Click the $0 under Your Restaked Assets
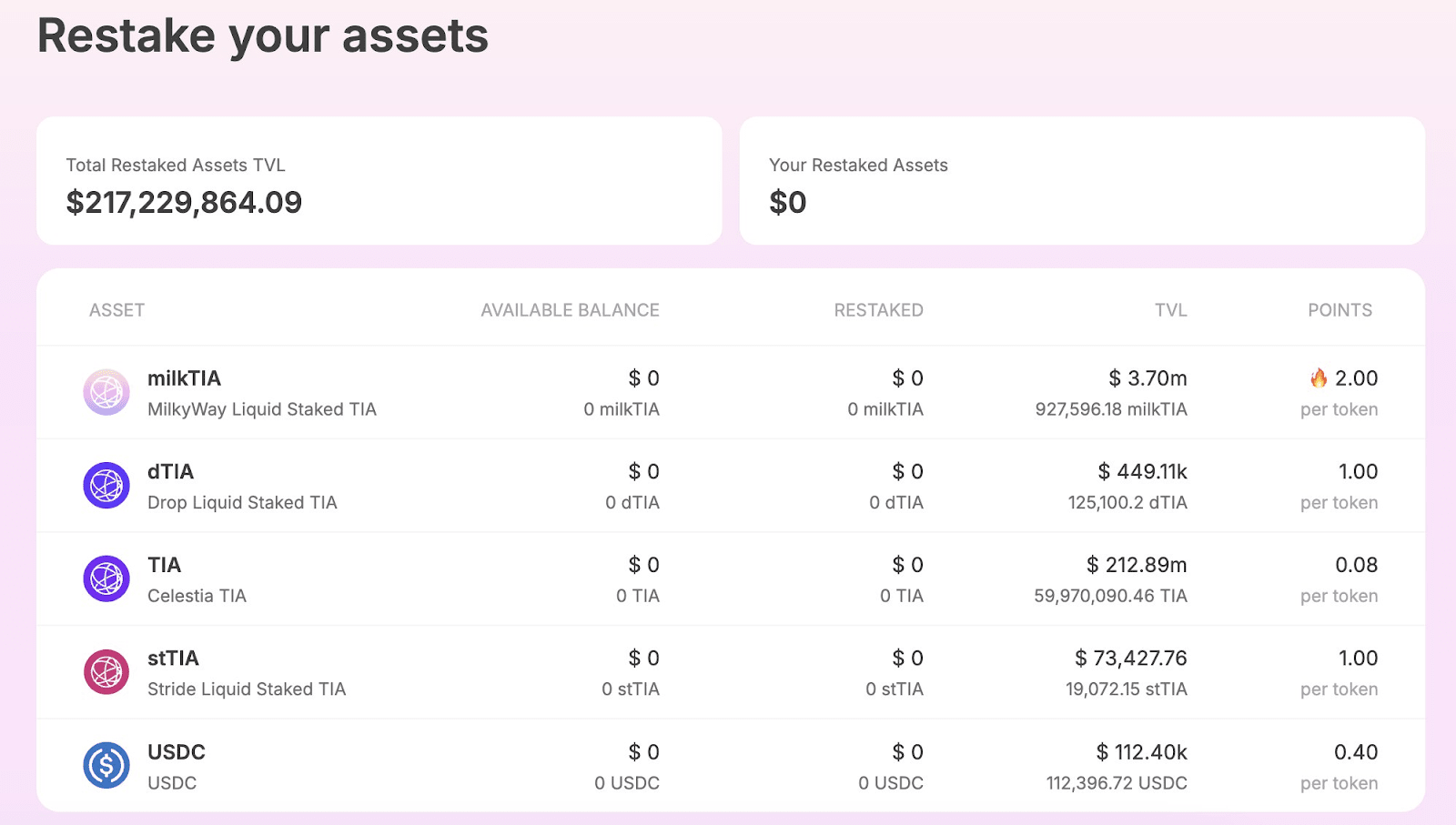The height and width of the screenshot is (825, 1456). tap(788, 202)
